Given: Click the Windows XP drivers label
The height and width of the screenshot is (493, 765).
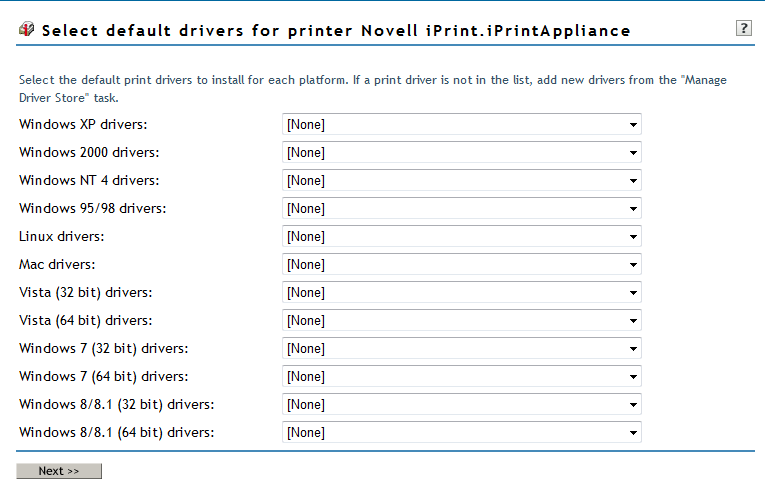Looking at the screenshot, I should (83, 125).
